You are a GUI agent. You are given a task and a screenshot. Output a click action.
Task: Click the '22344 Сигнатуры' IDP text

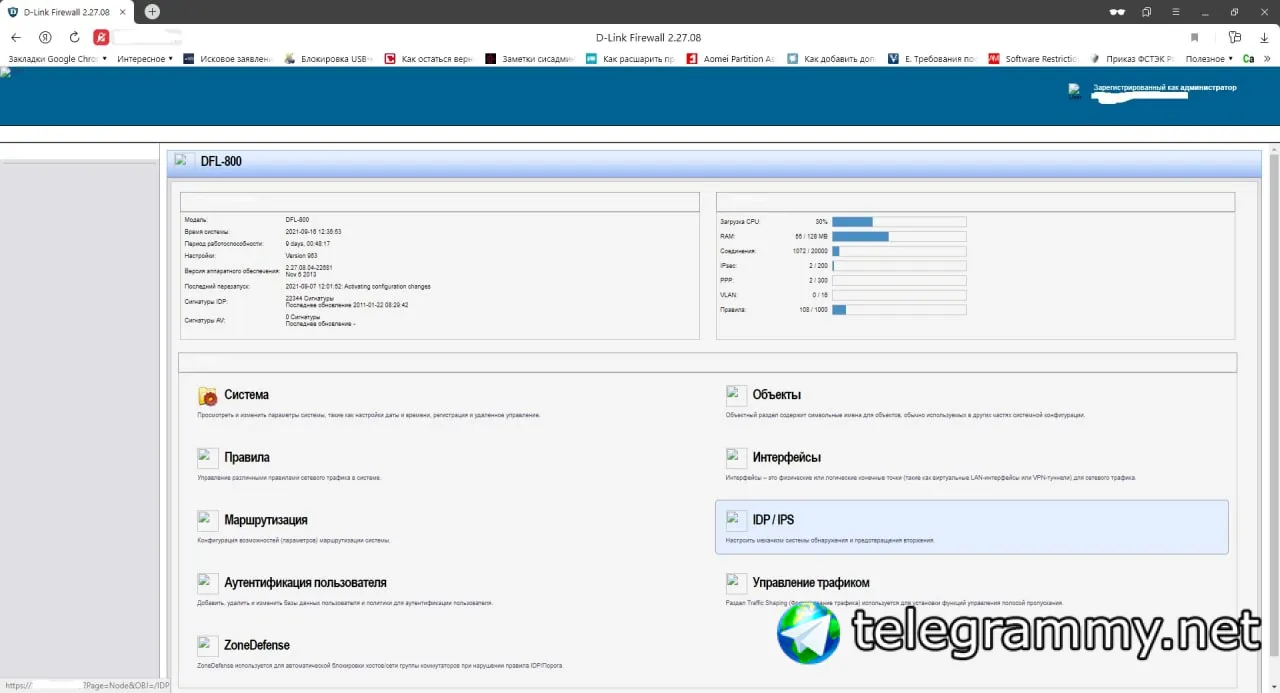[310, 298]
